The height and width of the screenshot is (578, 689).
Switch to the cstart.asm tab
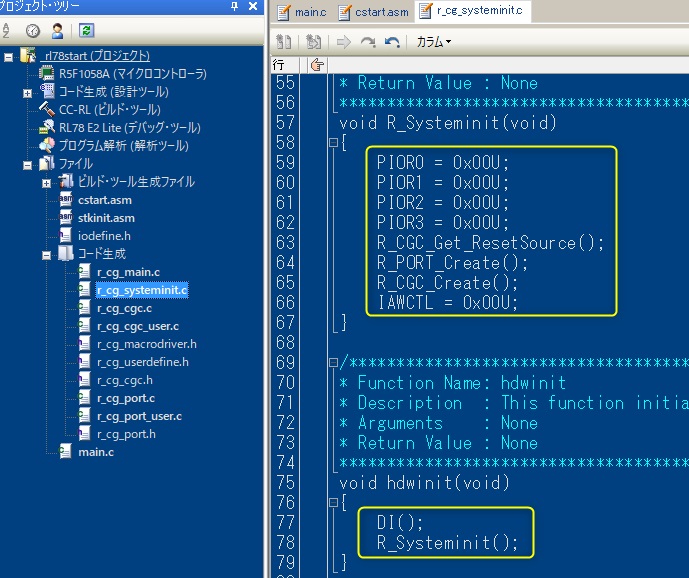[x=373, y=12]
